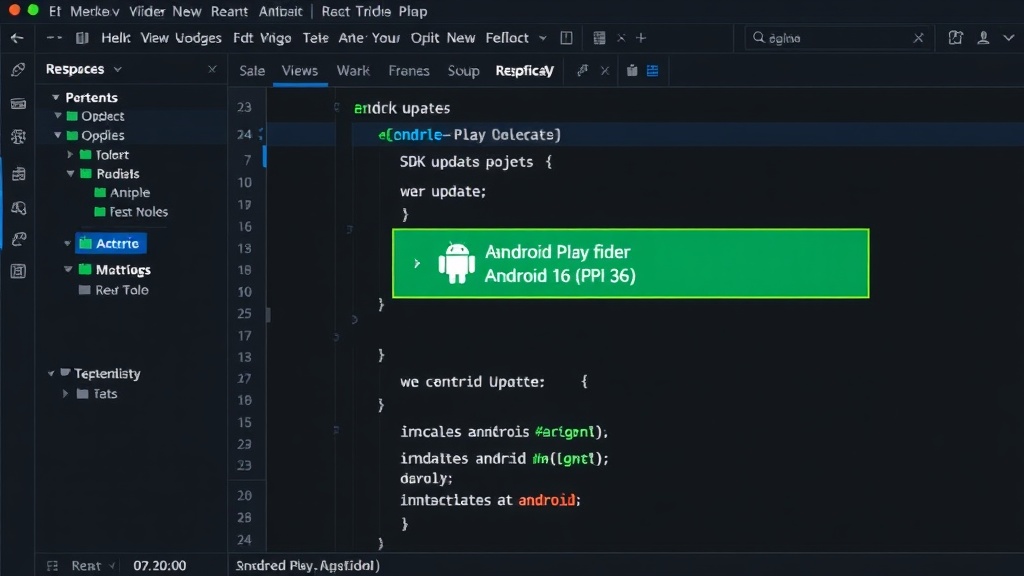The height and width of the screenshot is (576, 1024).
Task: Click the panel layout icon next to Helk
Action: (x=82, y=38)
